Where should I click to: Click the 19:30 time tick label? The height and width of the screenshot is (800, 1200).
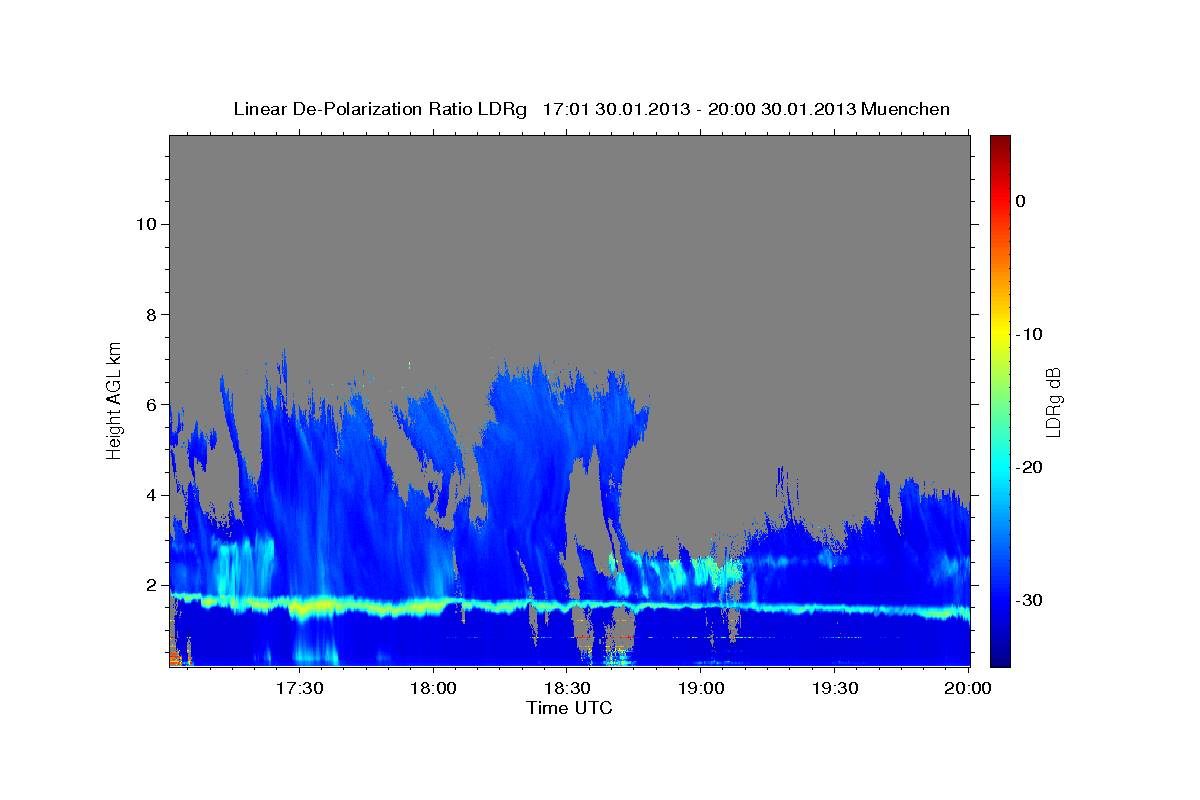[x=835, y=688]
